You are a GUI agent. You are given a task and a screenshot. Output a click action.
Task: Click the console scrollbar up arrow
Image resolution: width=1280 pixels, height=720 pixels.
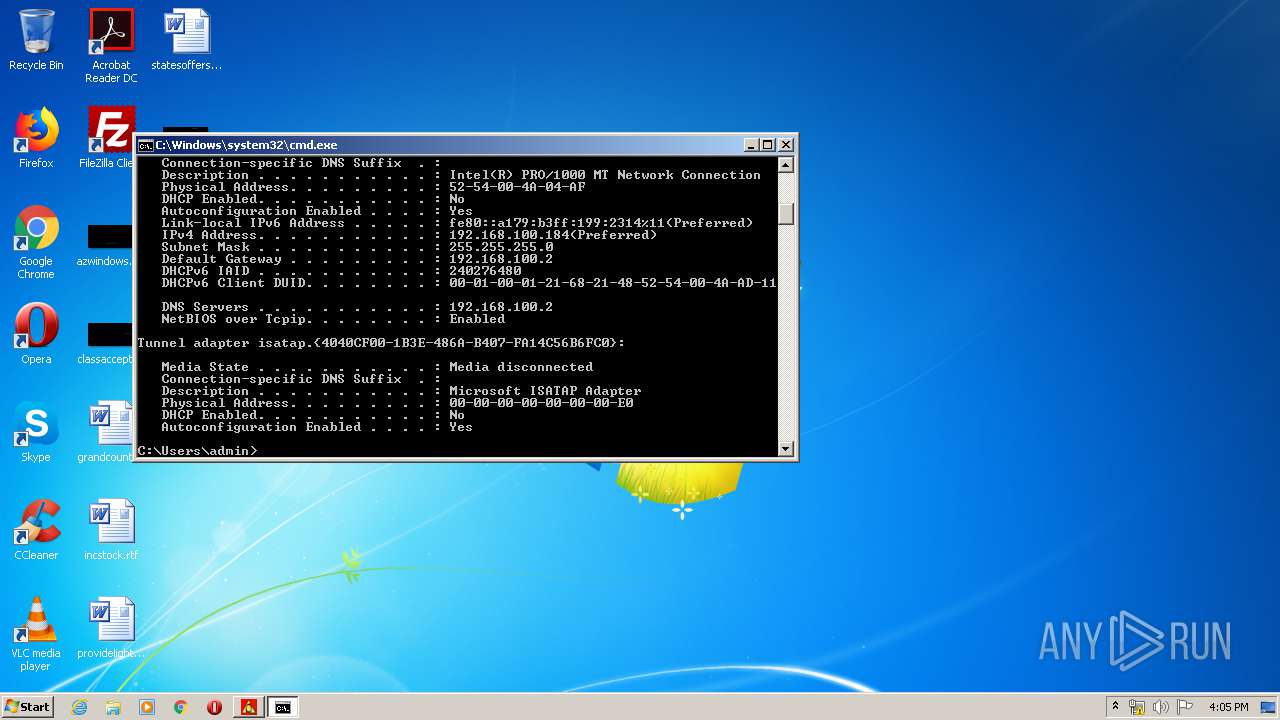(786, 165)
